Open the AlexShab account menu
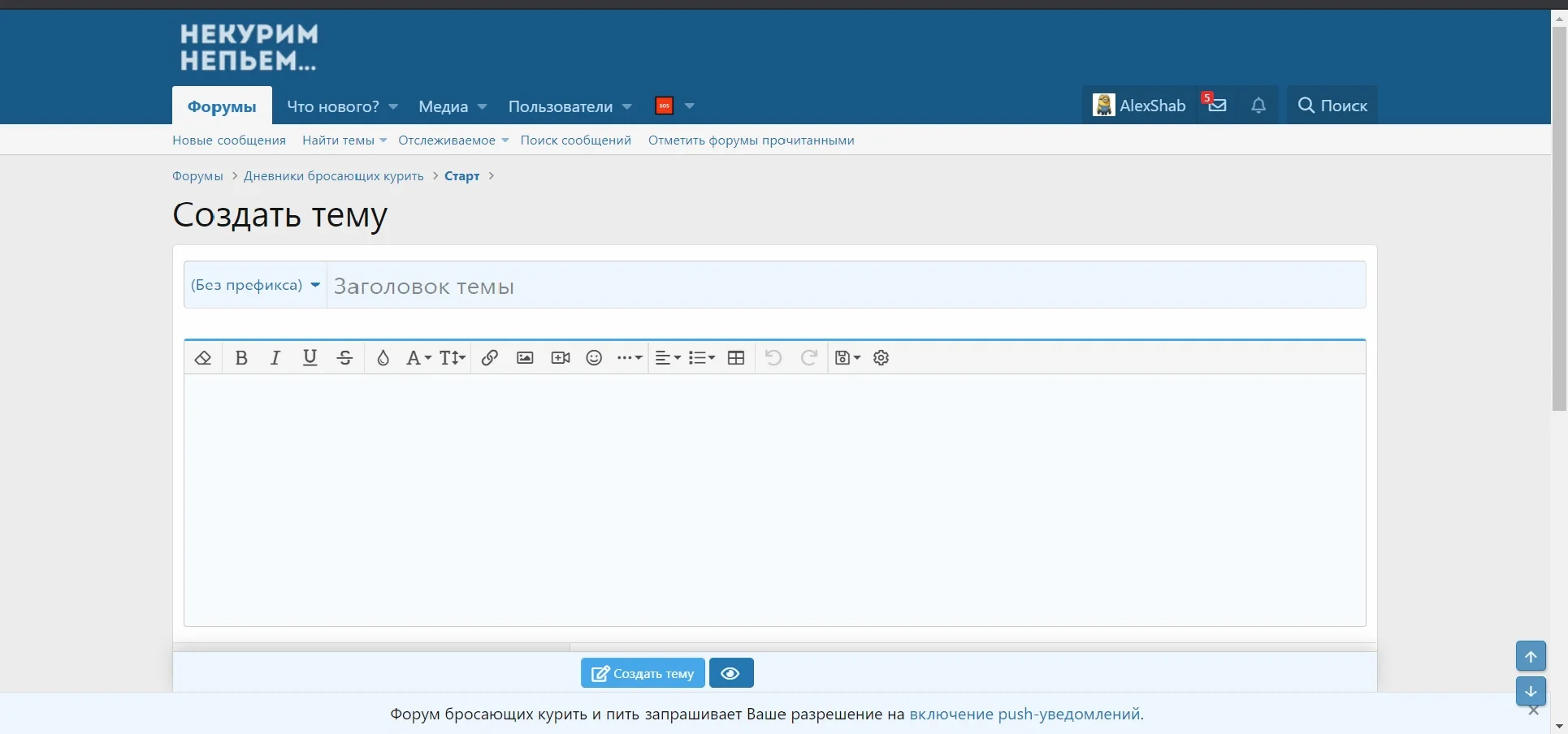The width and height of the screenshot is (1568, 734). pyautogui.click(x=1139, y=105)
